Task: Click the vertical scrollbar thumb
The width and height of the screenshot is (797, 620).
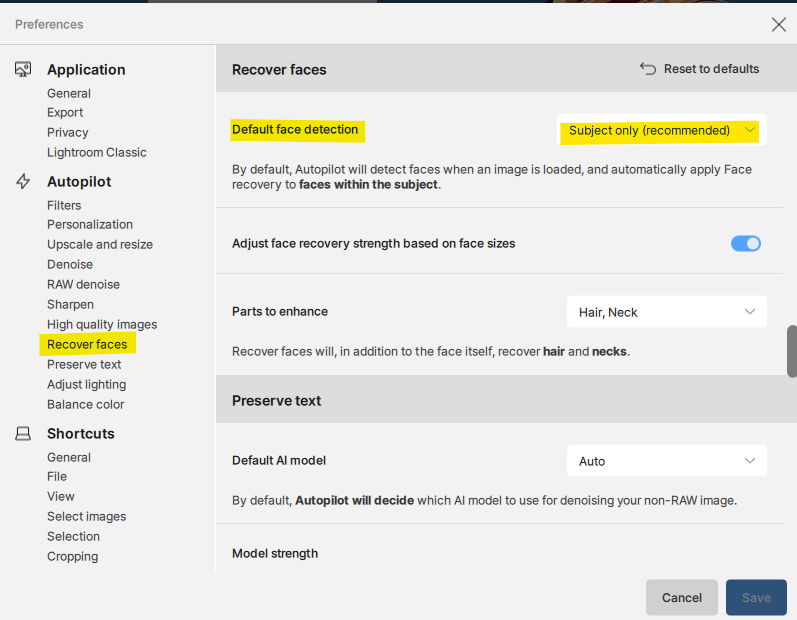Action: coord(791,350)
